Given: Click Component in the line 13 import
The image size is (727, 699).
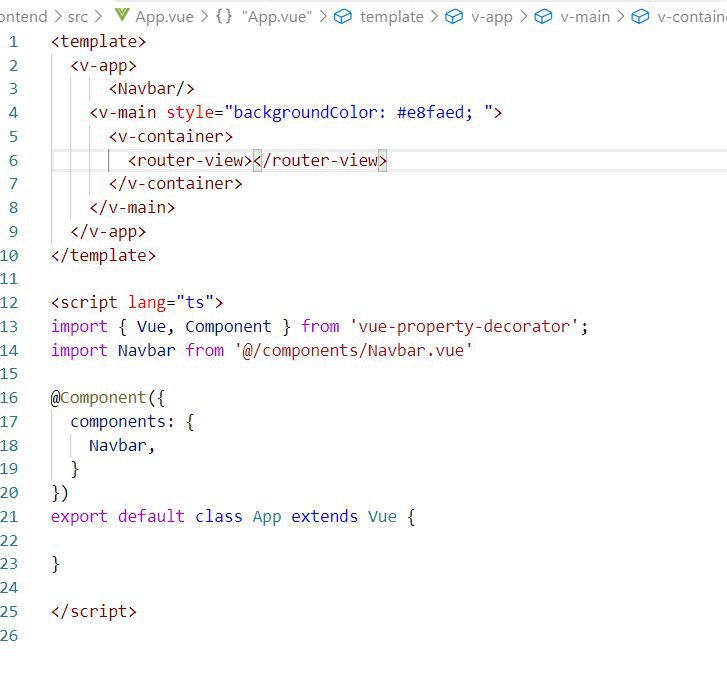Looking at the screenshot, I should tap(228, 327).
